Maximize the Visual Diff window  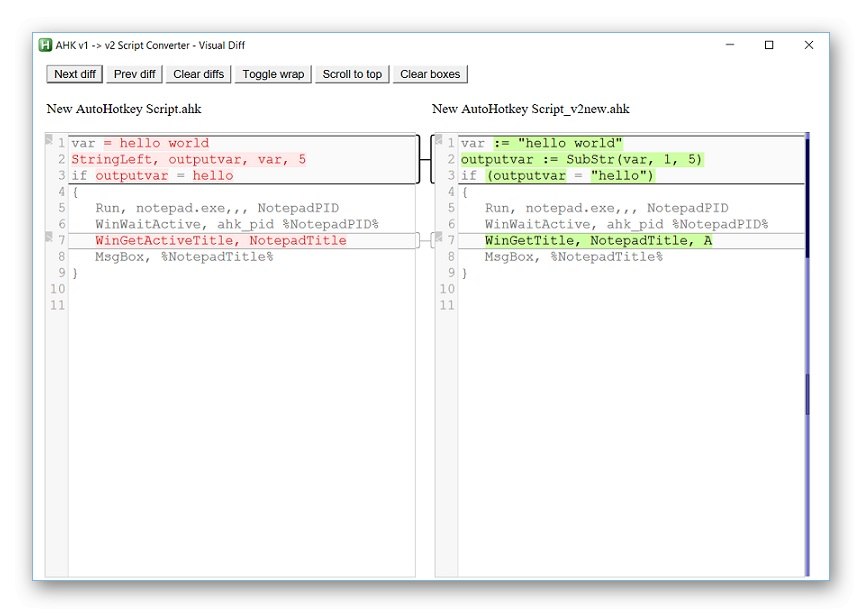point(769,45)
